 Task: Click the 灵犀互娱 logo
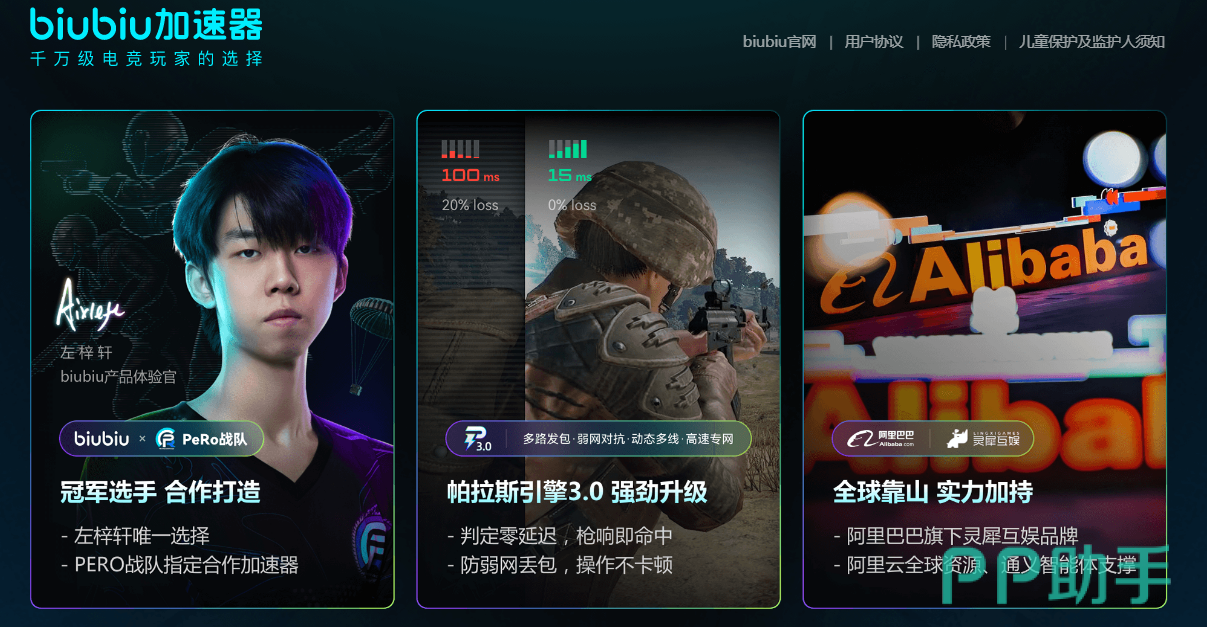pos(985,438)
